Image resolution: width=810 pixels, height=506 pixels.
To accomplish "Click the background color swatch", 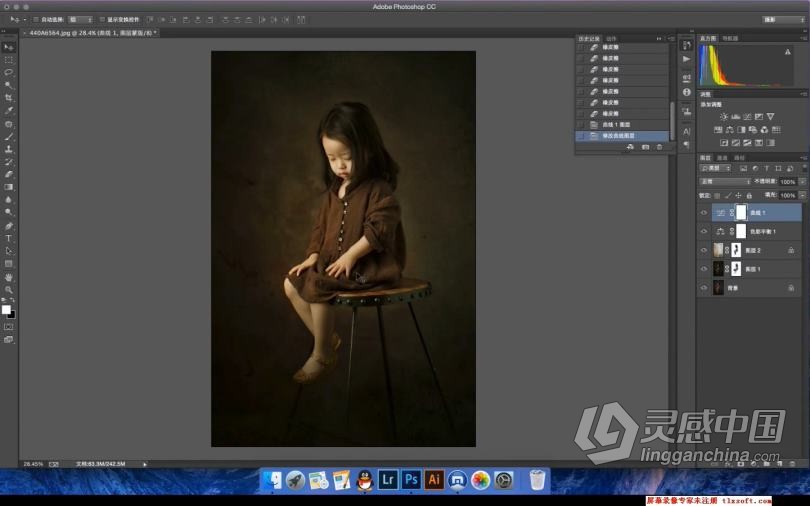I will 11,314.
